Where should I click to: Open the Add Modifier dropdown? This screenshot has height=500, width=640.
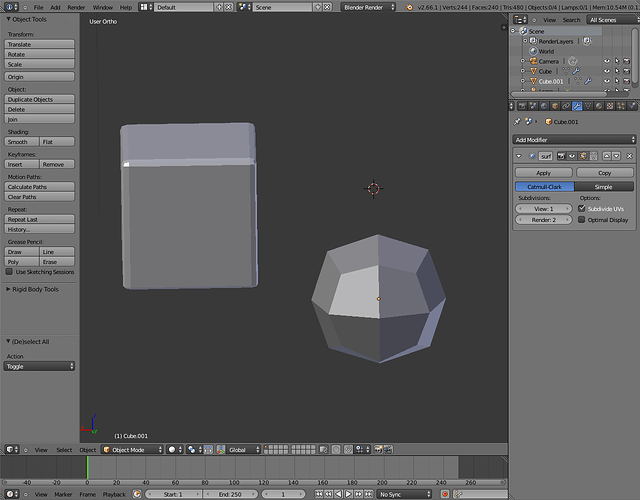574,140
